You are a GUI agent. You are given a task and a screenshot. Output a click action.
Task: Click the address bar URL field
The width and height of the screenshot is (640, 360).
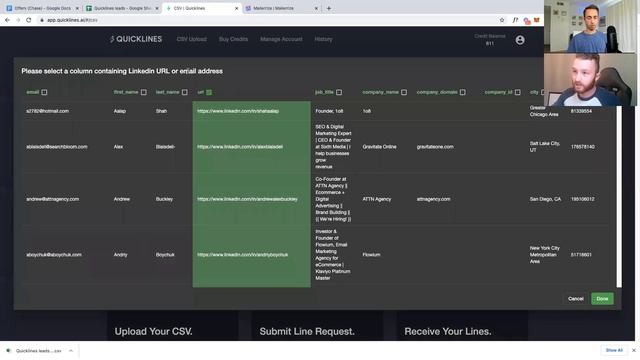click(x=269, y=20)
